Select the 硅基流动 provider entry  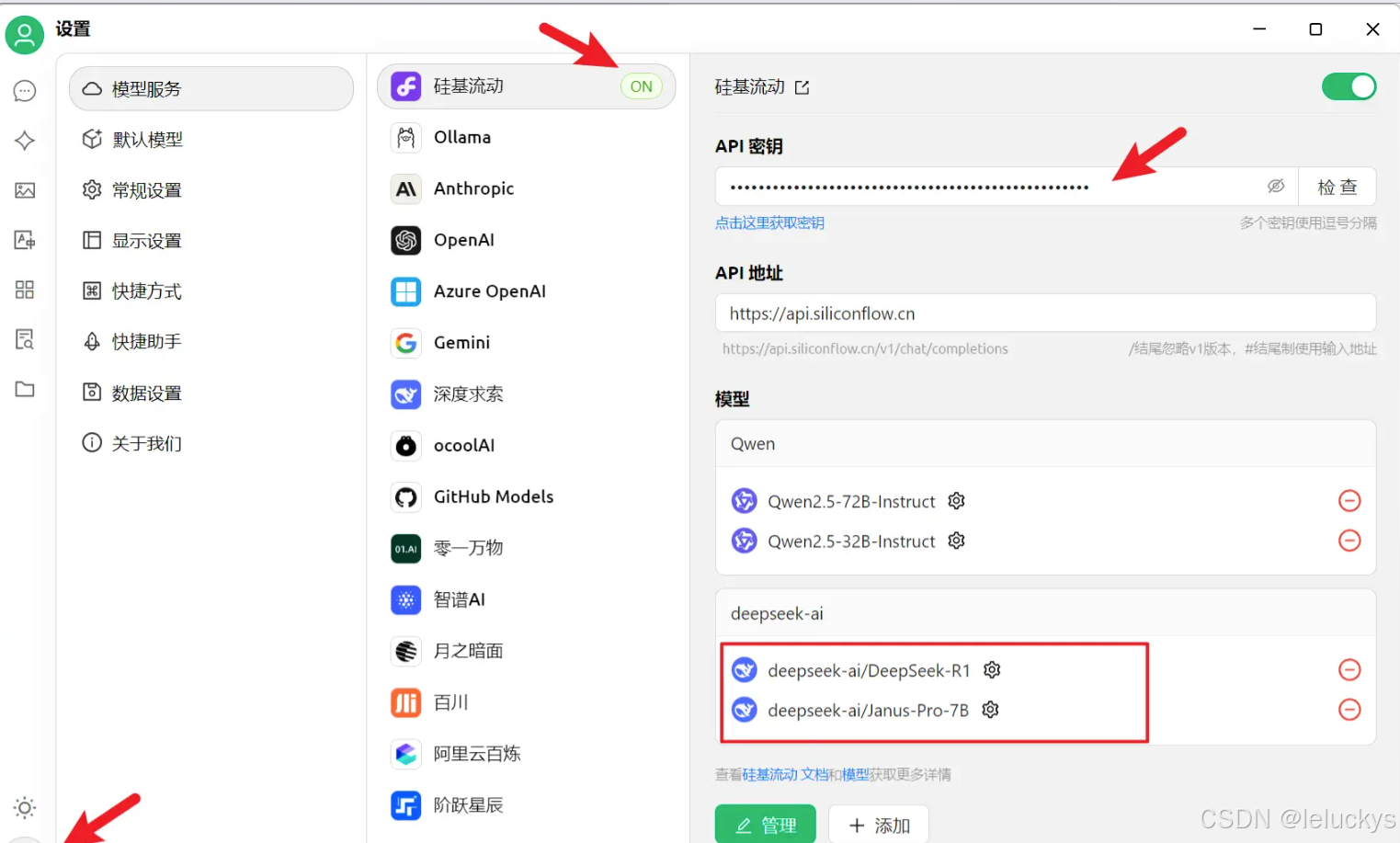(526, 86)
